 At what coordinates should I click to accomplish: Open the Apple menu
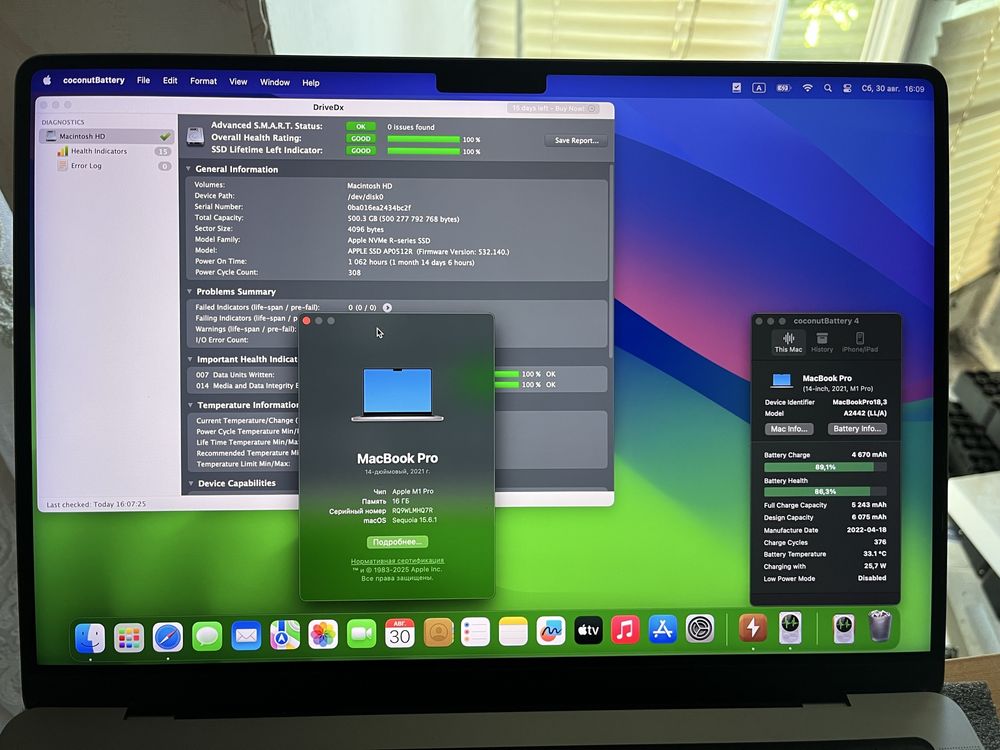point(47,80)
